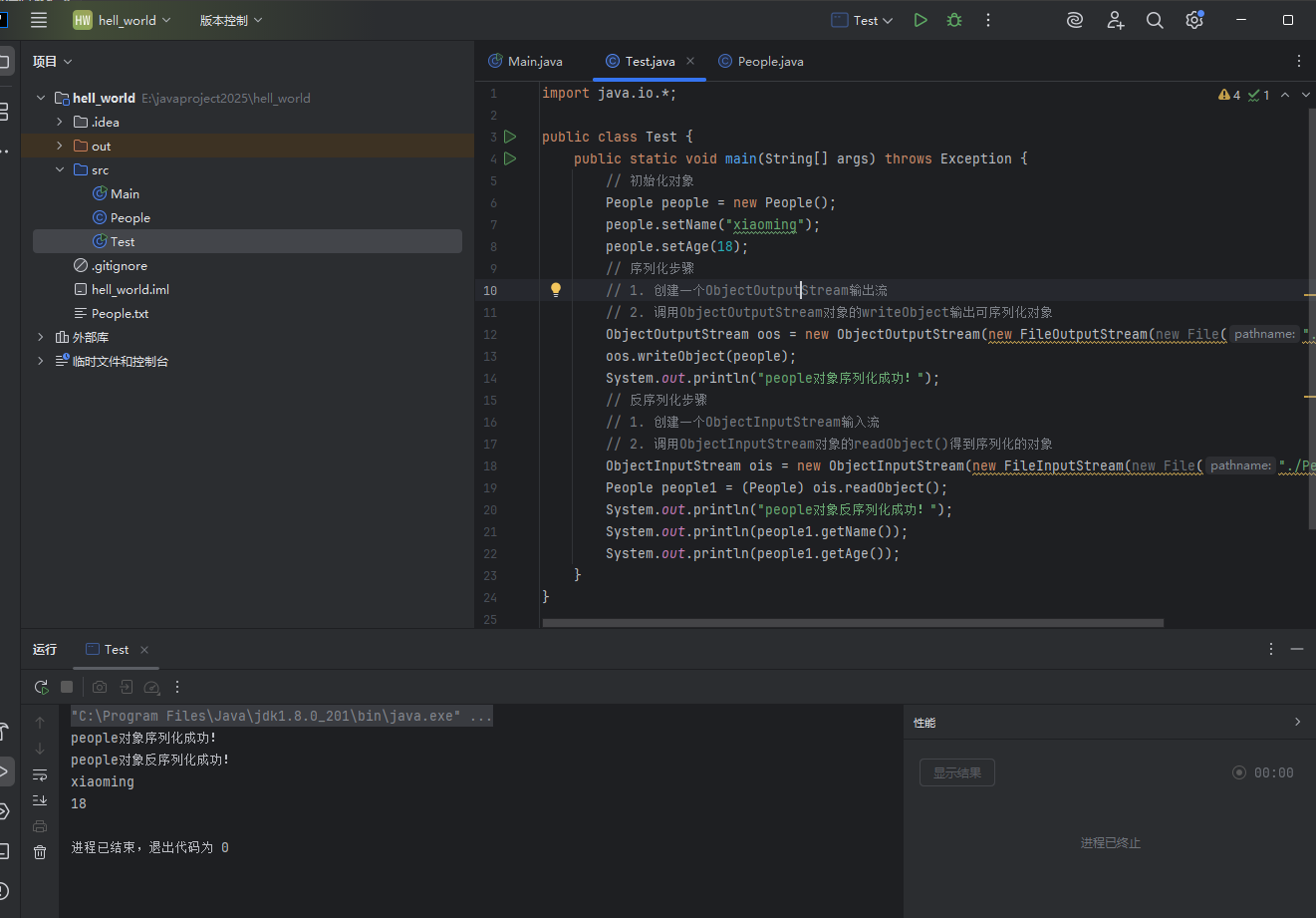Rerun Test in the Run panel
Viewport: 1316px width, 918px height.
(41, 687)
